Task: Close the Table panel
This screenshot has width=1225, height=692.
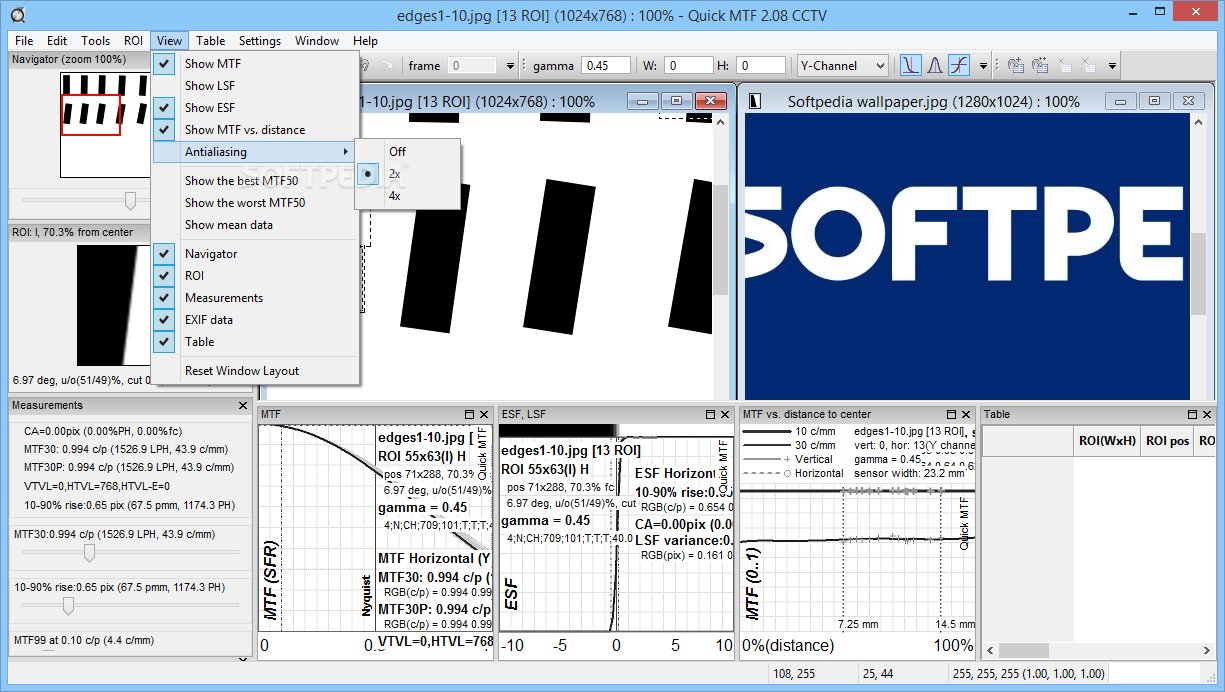Action: (1209, 414)
